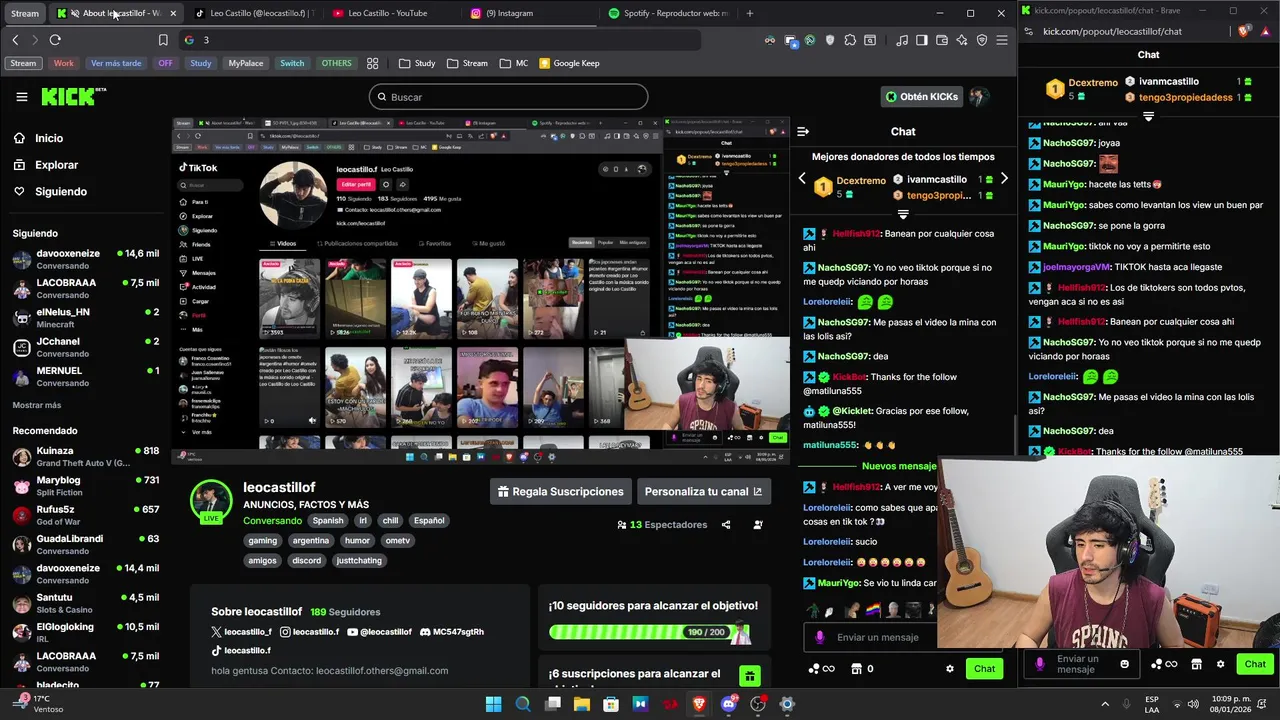Show hidden system tray icons

click(x=1105, y=704)
